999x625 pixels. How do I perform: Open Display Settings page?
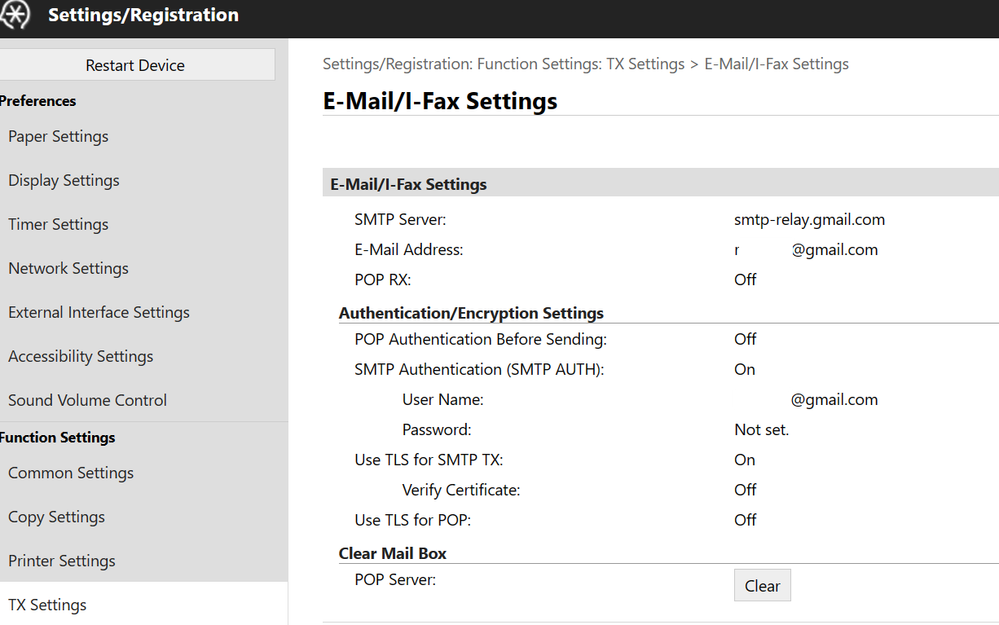(64, 181)
